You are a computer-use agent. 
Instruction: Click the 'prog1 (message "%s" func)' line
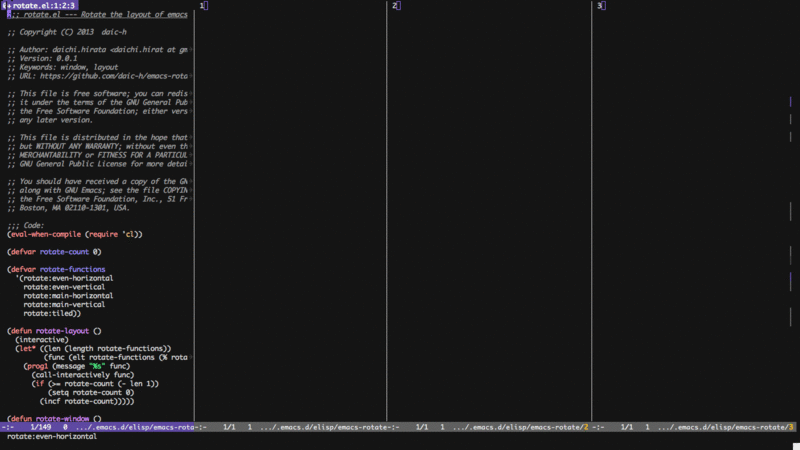click(x=77, y=366)
